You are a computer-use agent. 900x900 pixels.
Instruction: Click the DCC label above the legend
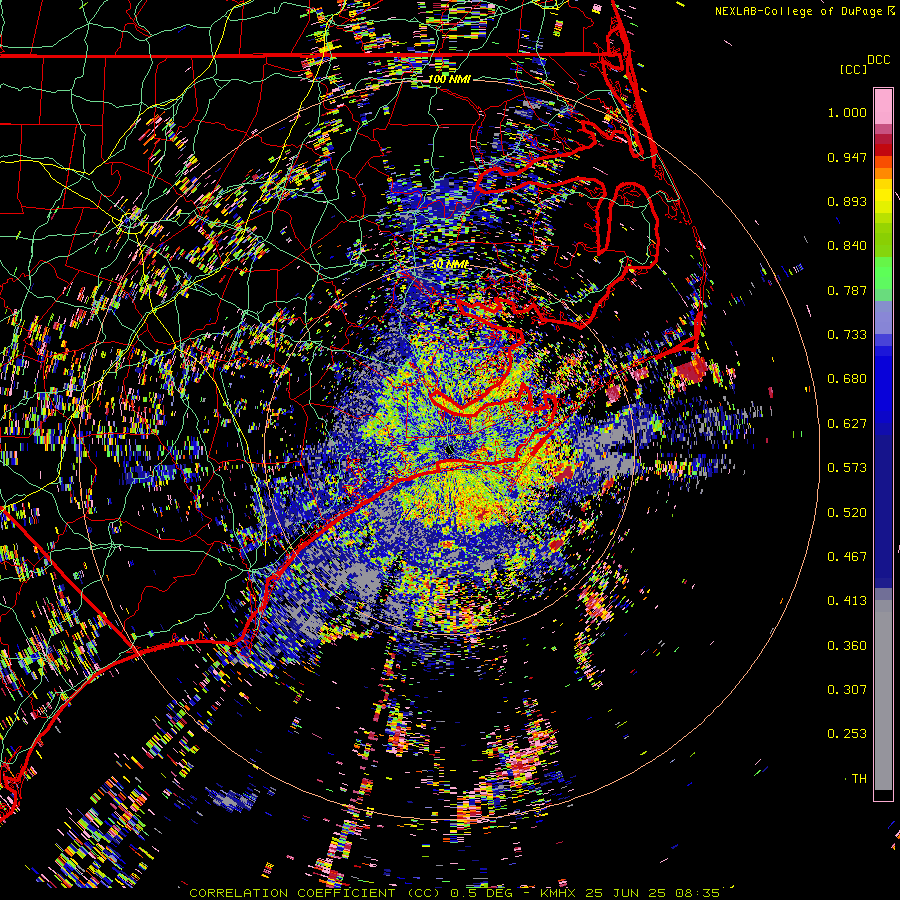(x=878, y=60)
